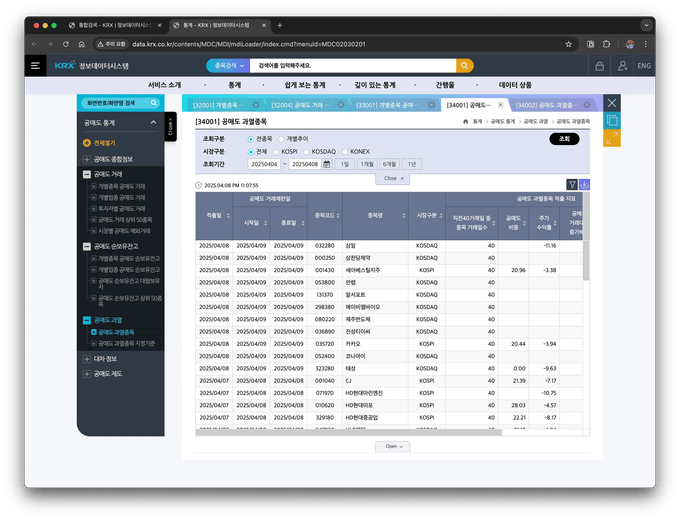Screen dimensions: 680x520
Task: Open the calendar date picker icon
Action: coord(327,164)
